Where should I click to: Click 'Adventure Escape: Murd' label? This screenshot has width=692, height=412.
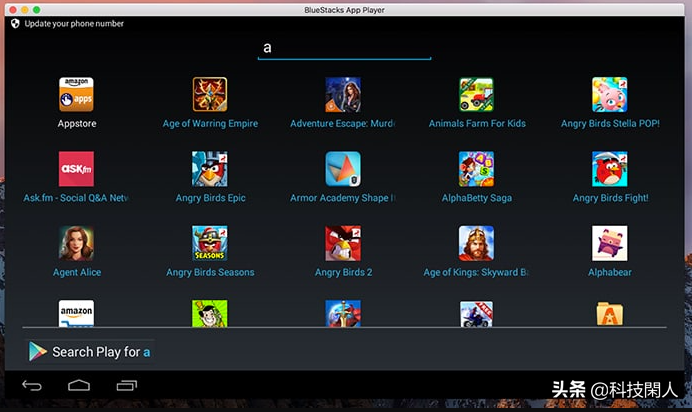point(342,124)
